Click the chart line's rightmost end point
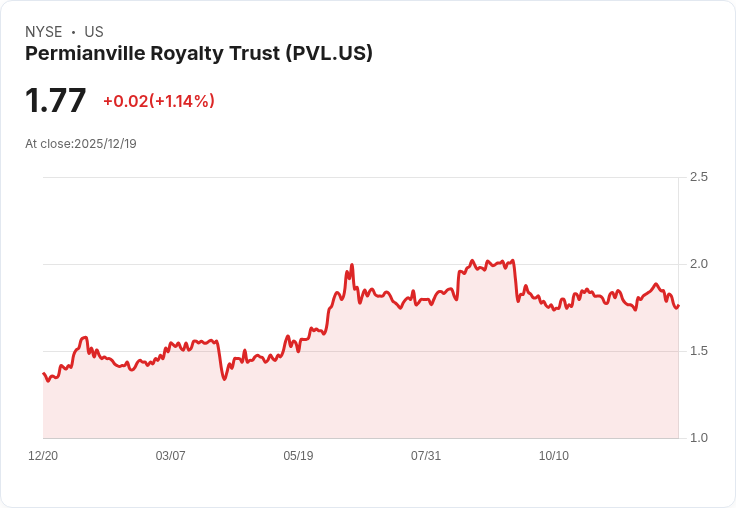This screenshot has width=736, height=508. [678, 306]
